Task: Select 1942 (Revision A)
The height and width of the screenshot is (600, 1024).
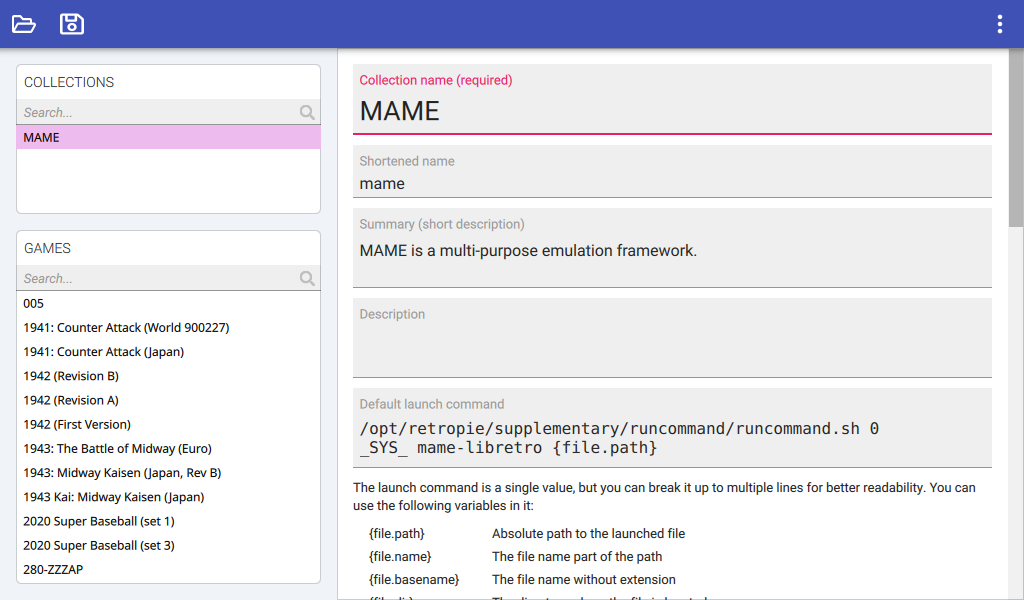Action: 168,400
